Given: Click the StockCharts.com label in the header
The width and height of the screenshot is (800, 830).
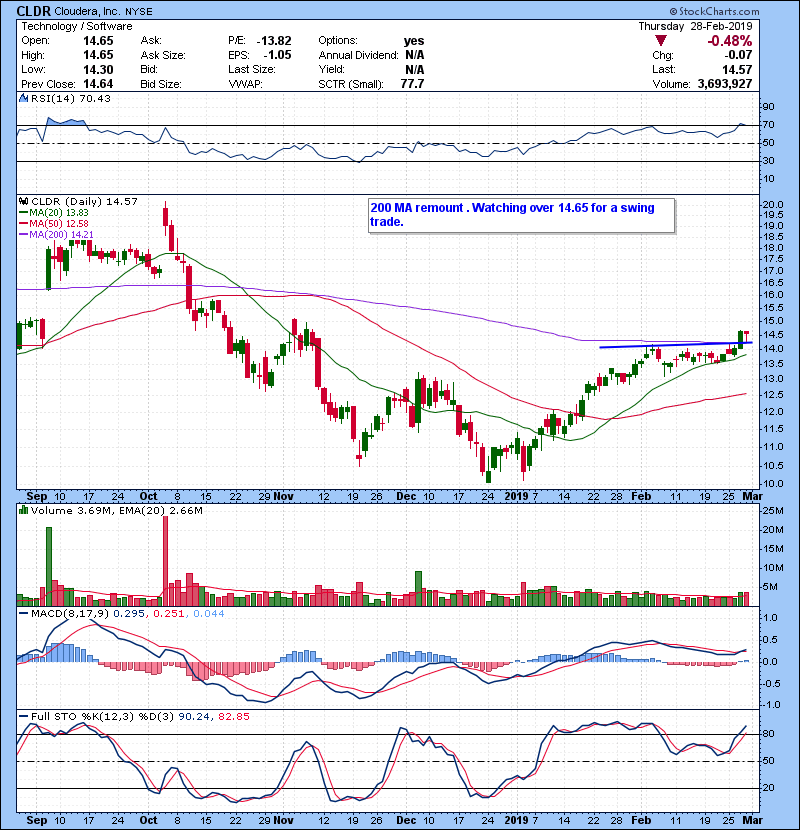Looking at the screenshot, I should (714, 11).
